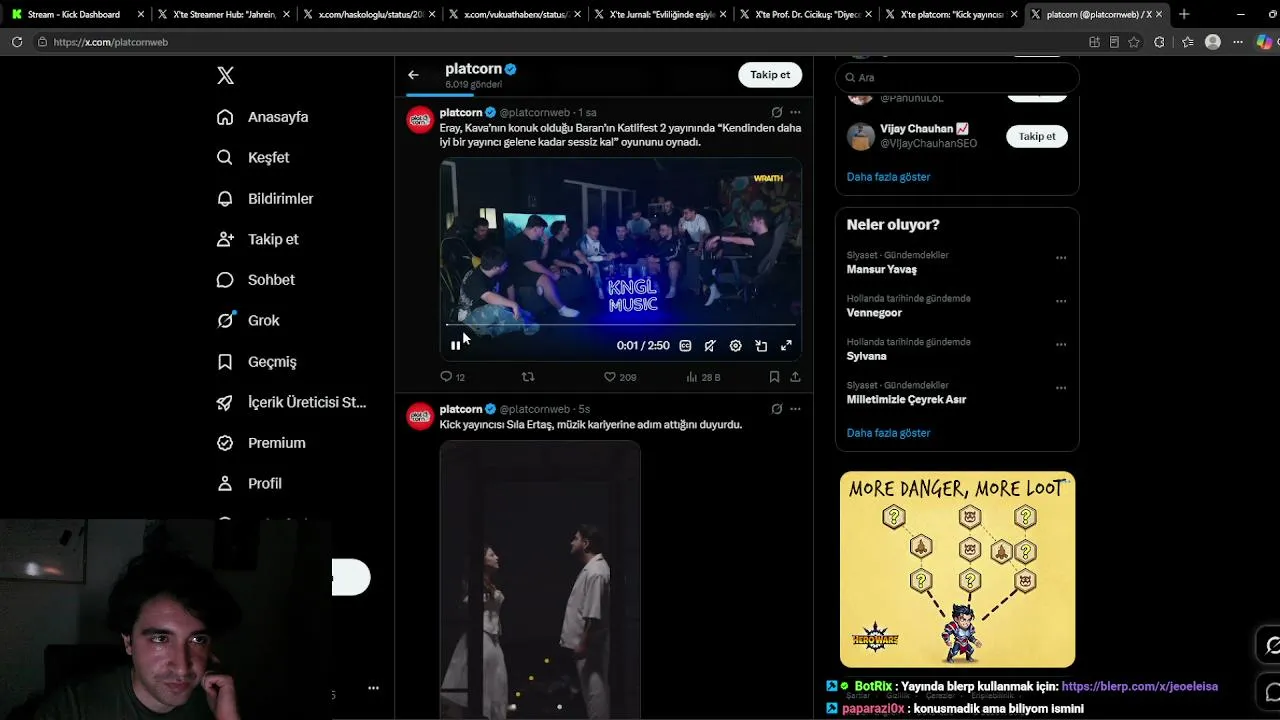The image size is (1280, 720).
Task: Open Anasayfa home icon in sidebar
Action: click(225, 117)
